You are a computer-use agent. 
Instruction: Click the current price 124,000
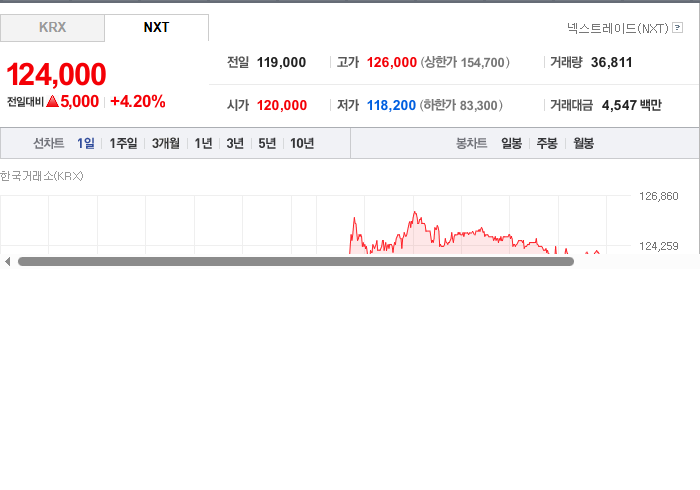56,74
